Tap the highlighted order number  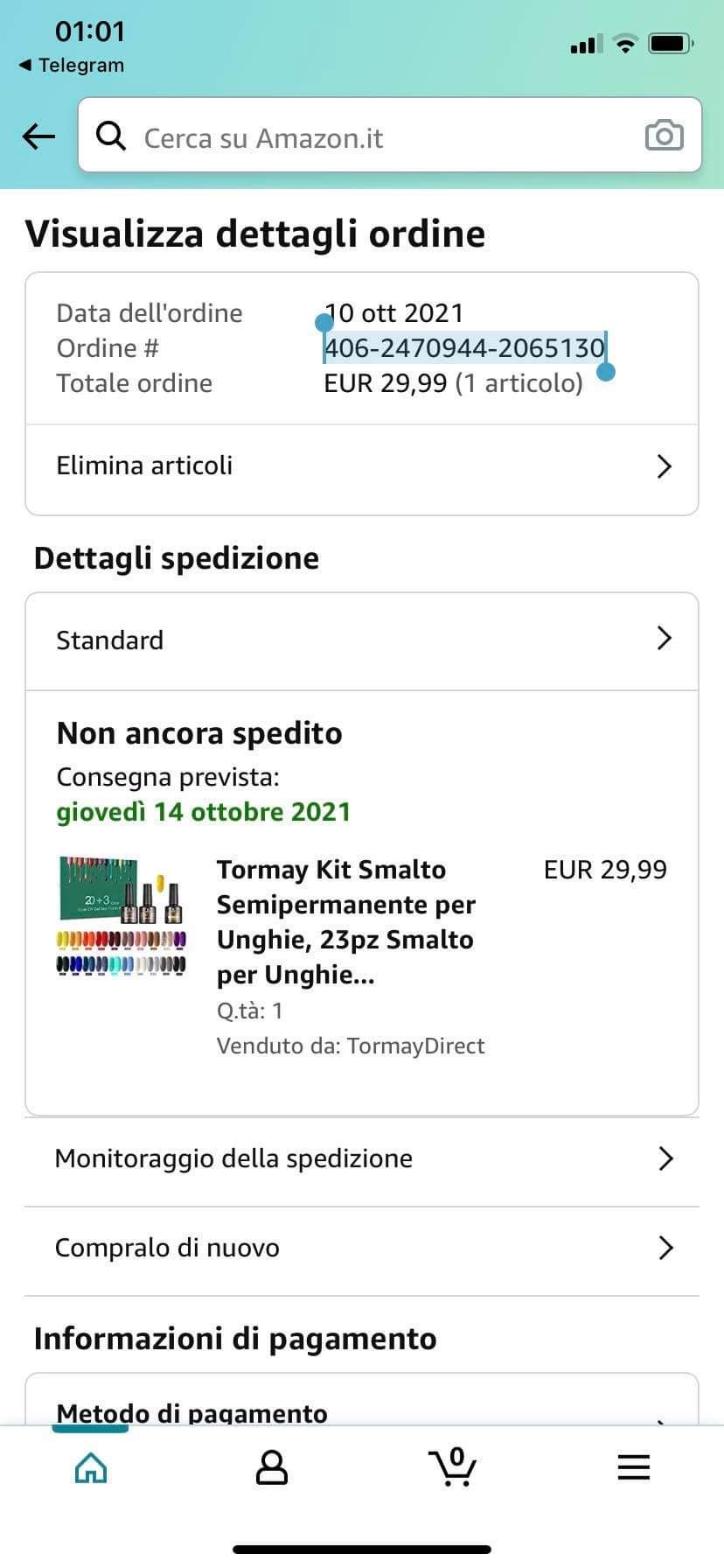tap(464, 348)
